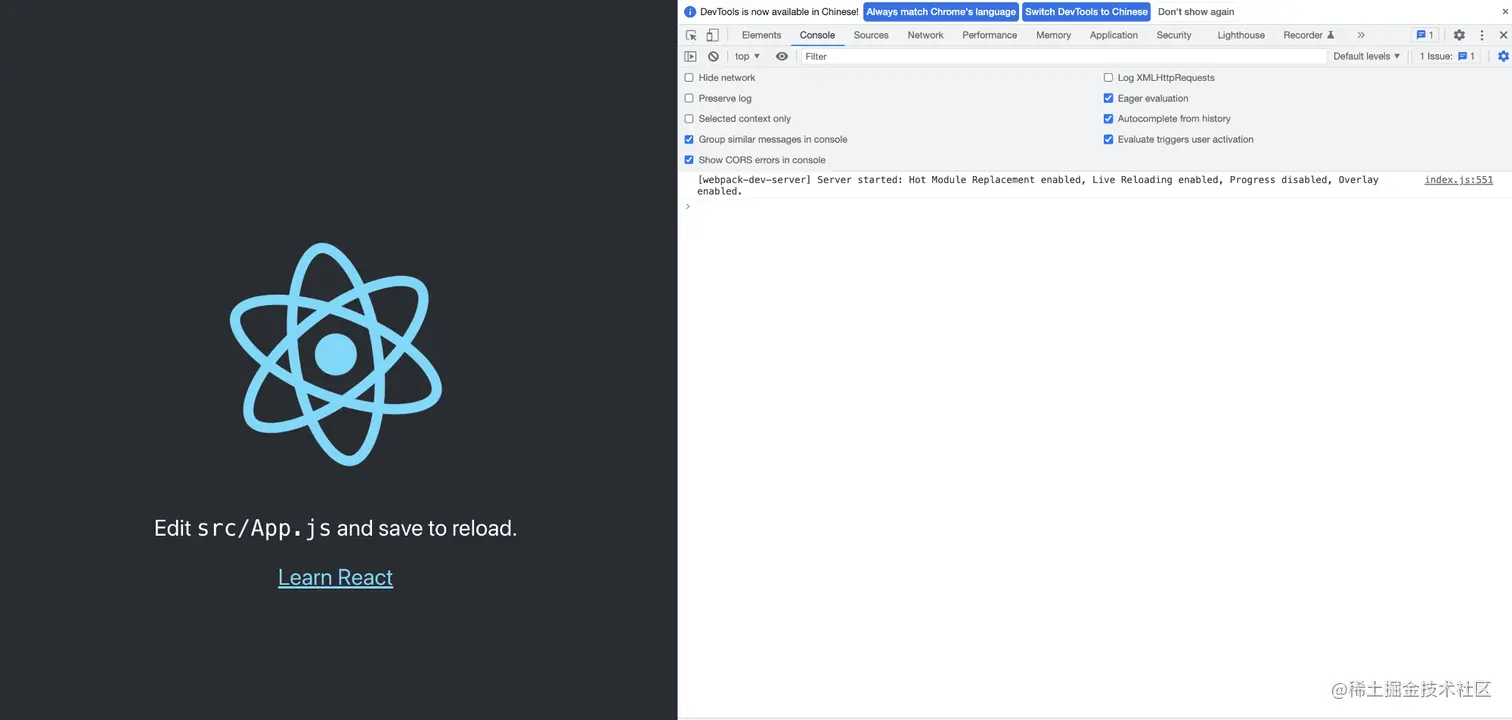The height and width of the screenshot is (720, 1512).
Task: Open the Security tab
Action: click(x=1174, y=35)
